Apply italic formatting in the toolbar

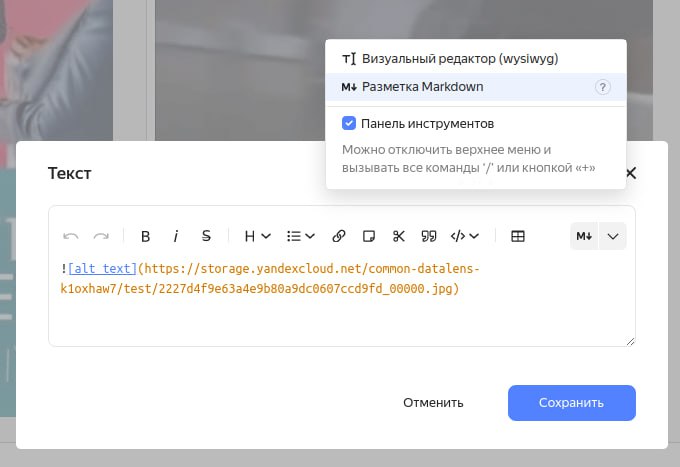176,236
